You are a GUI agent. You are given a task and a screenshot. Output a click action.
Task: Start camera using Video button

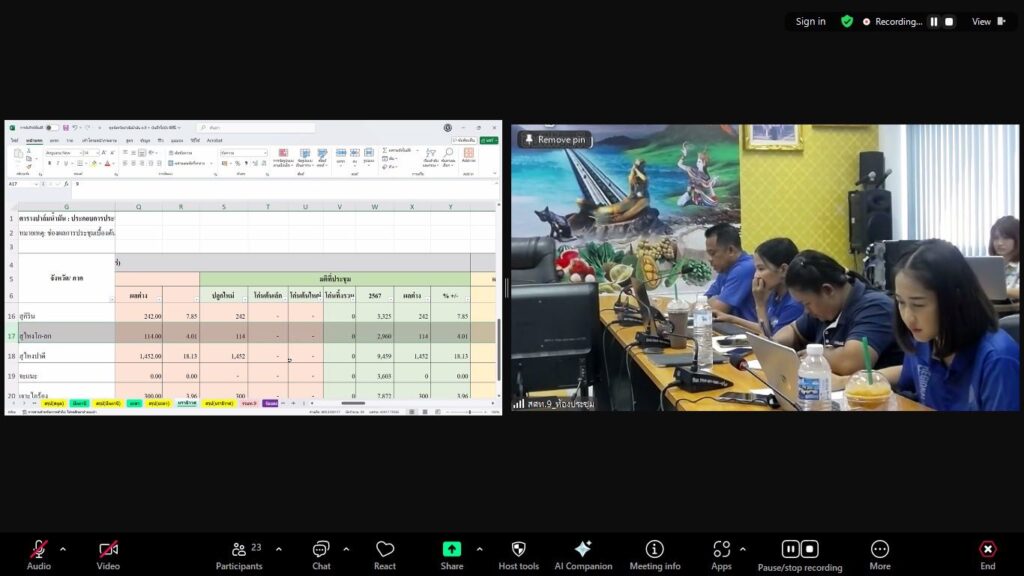[108, 550]
